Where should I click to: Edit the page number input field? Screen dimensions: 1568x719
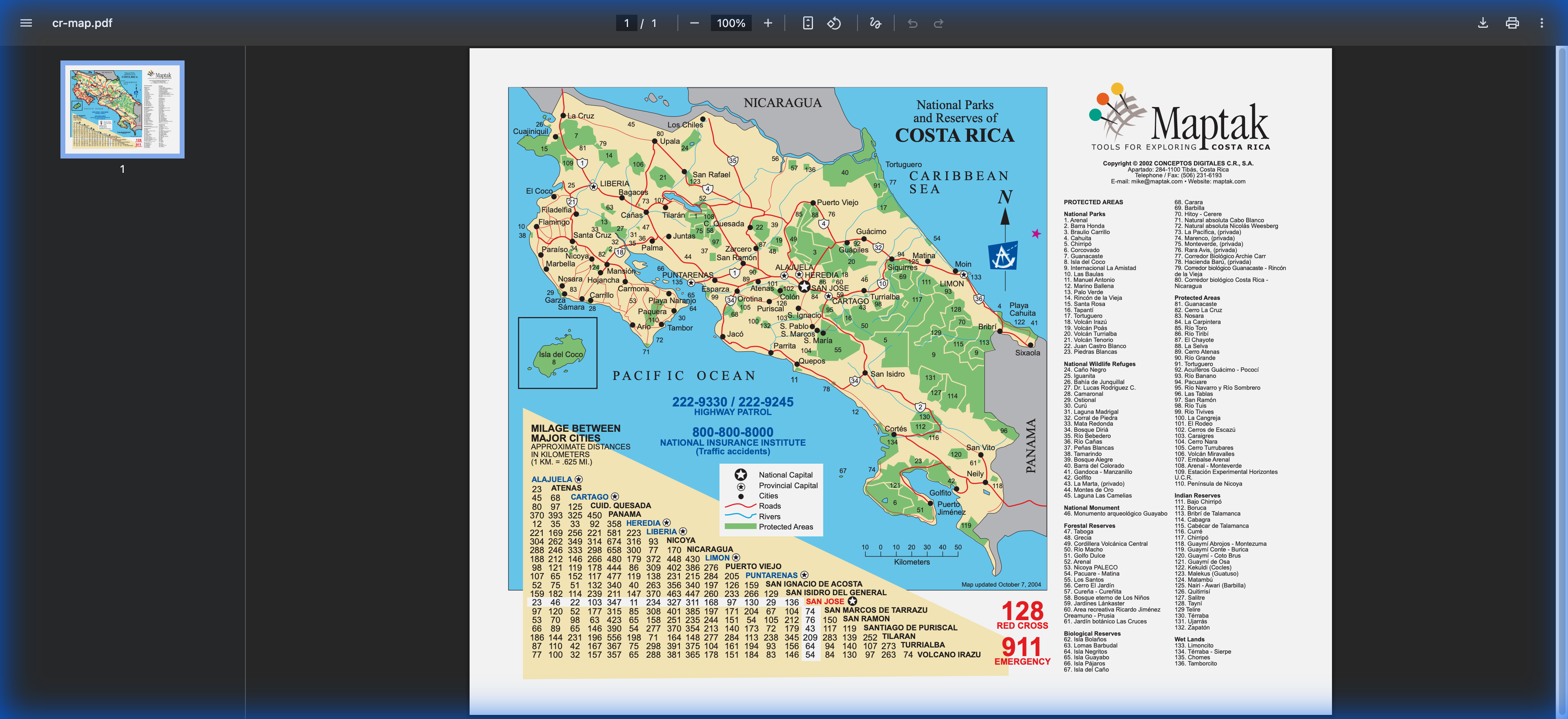(x=626, y=23)
